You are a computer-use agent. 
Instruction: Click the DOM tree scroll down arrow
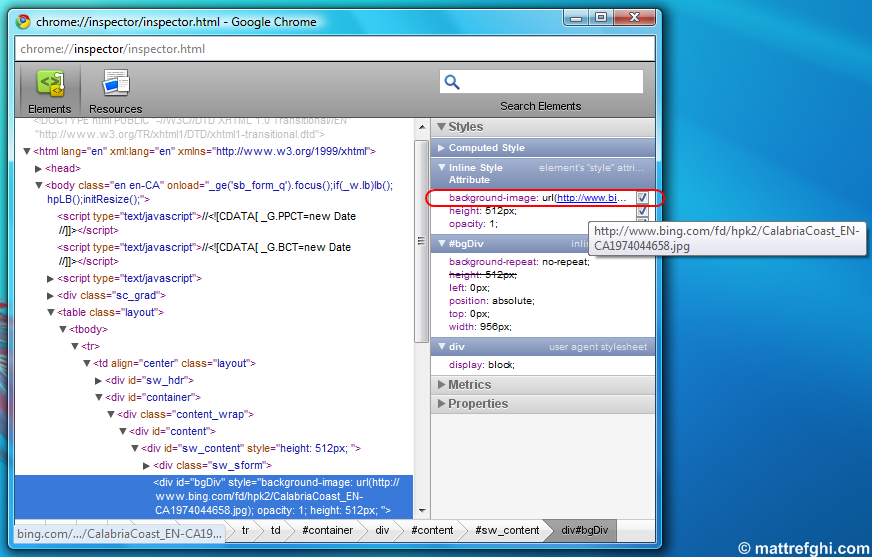point(421,512)
